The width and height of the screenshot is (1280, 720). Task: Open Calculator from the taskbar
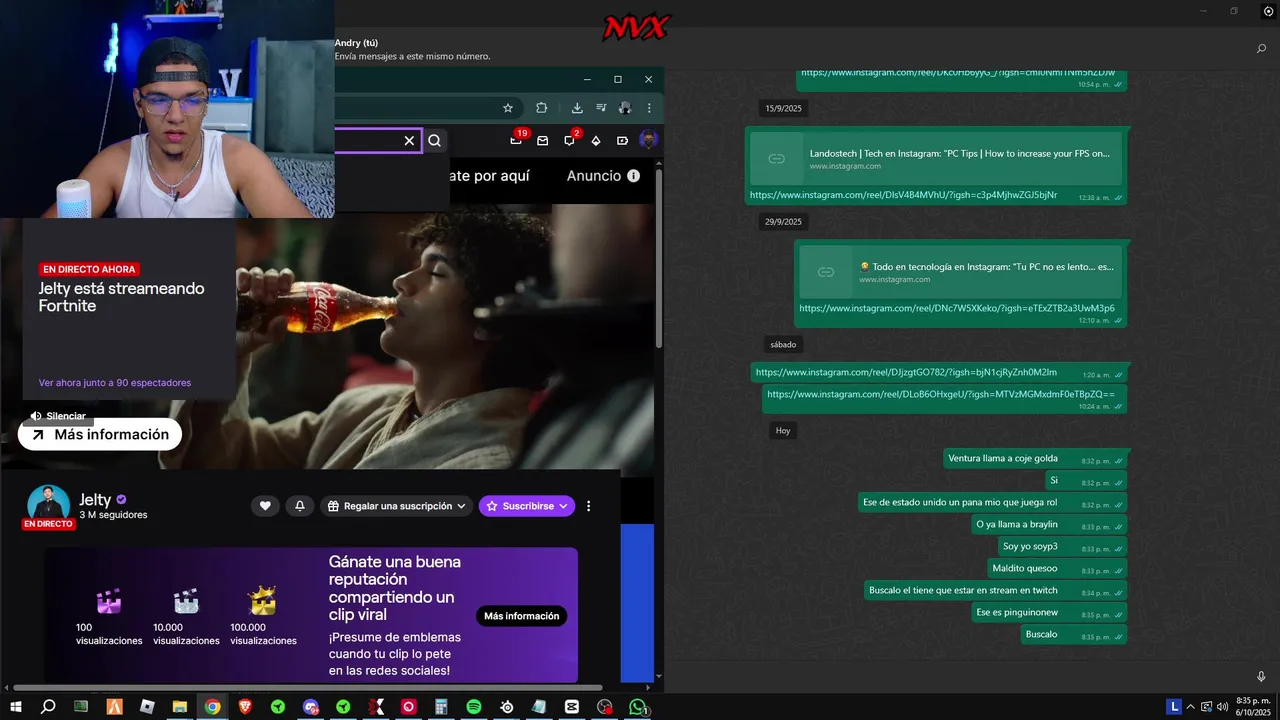441,707
